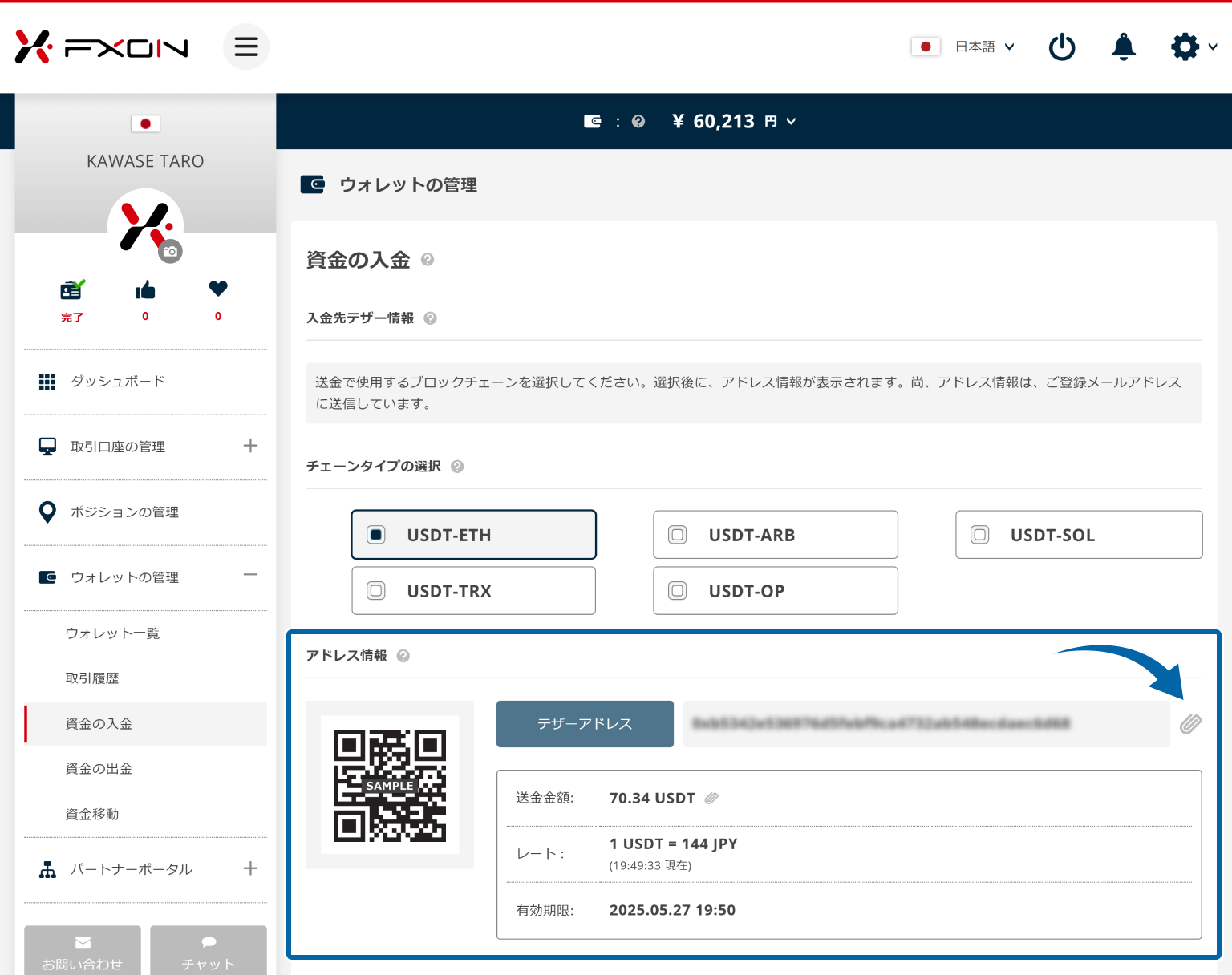Copy amount with clip icon beside 70.34 USDT
Screen dimensions: 1232x975
coord(711,799)
